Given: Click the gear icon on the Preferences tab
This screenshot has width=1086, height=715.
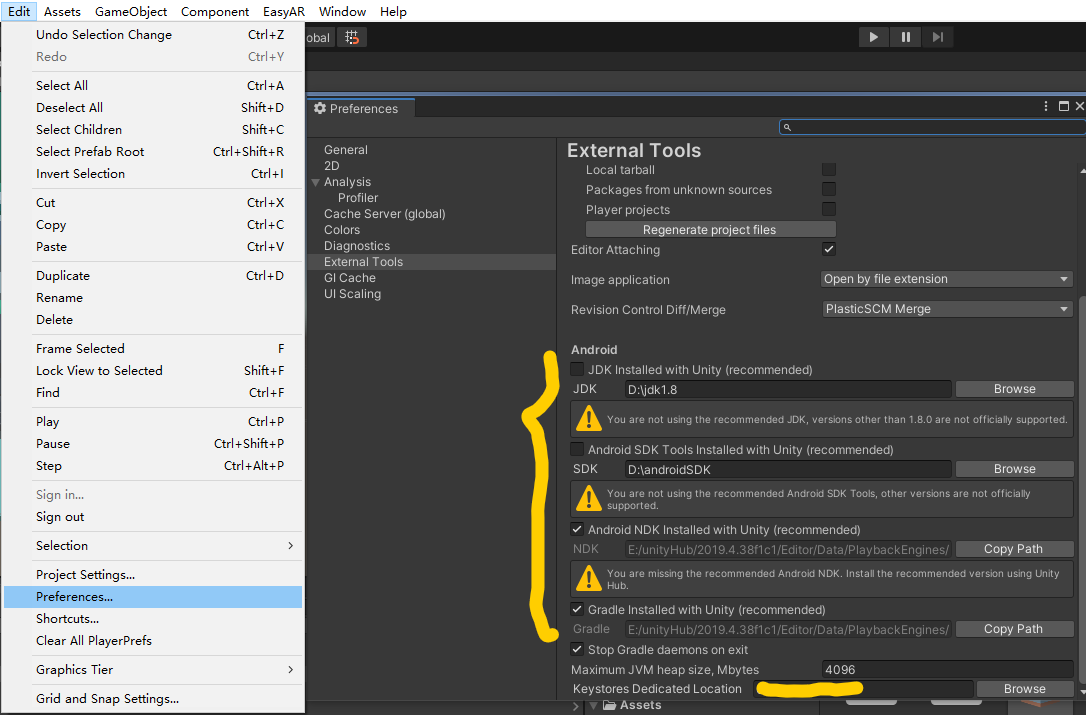Looking at the screenshot, I should click(319, 108).
